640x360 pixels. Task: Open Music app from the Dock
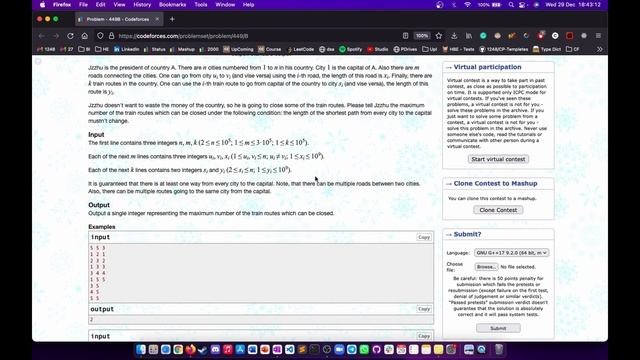228,349
